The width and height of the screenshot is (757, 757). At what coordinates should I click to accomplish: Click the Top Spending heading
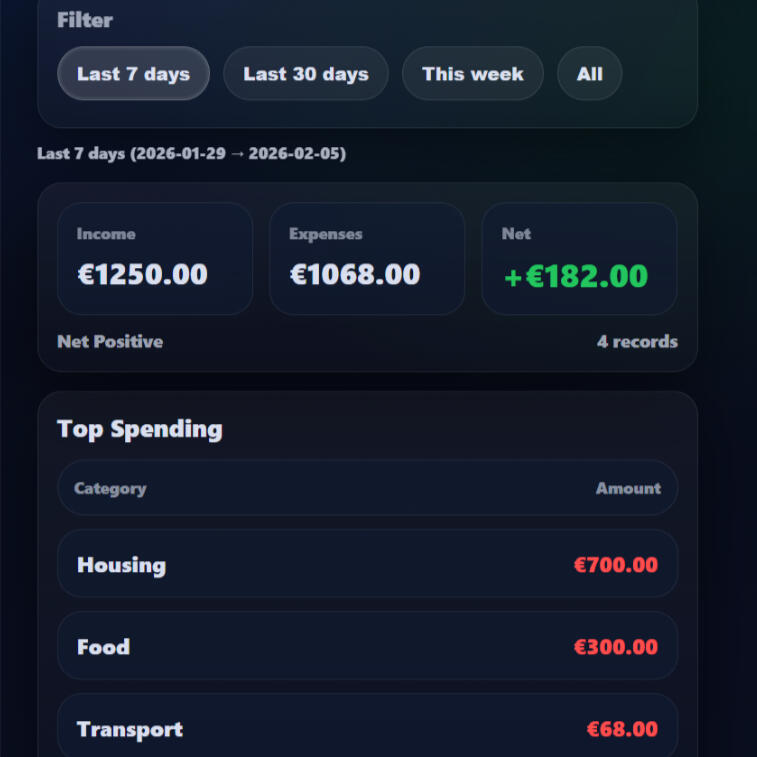click(140, 429)
